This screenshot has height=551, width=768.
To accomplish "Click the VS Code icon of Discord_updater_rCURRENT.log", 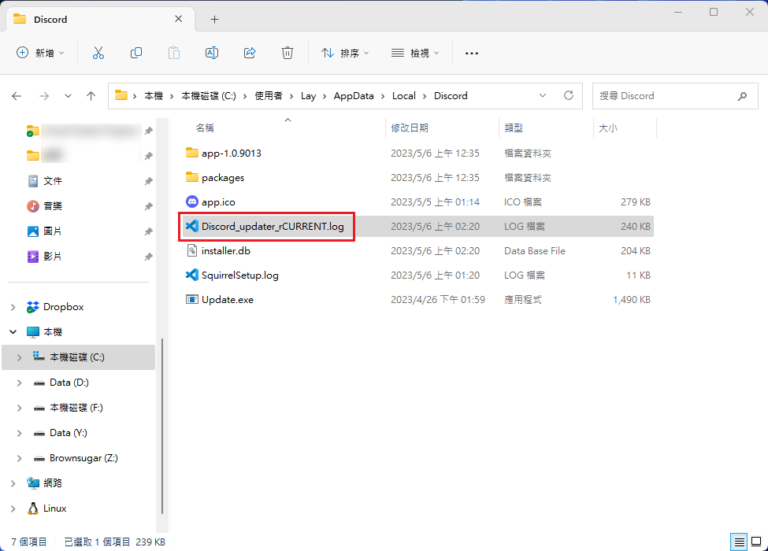I will coord(192,226).
